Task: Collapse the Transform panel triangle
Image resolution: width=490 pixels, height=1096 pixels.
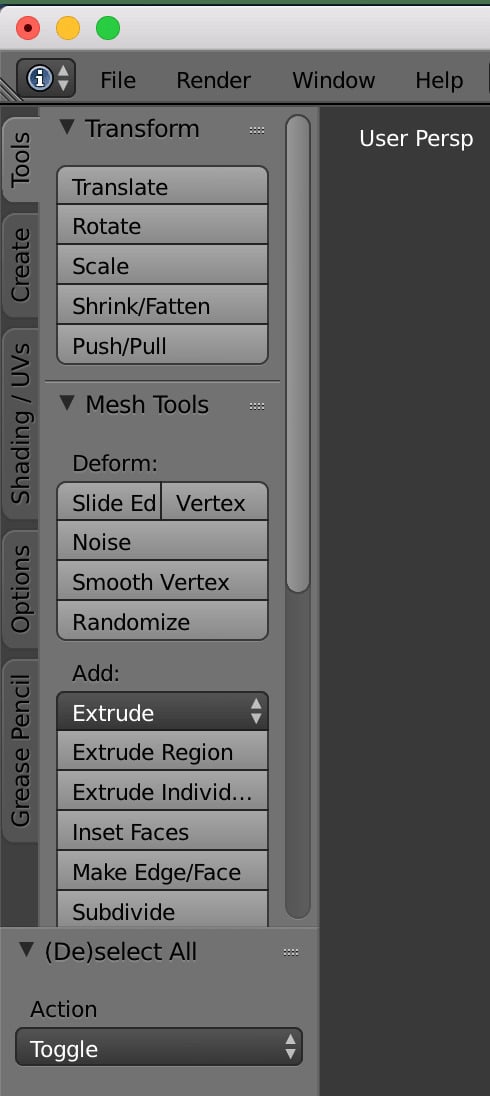Action: pos(66,128)
